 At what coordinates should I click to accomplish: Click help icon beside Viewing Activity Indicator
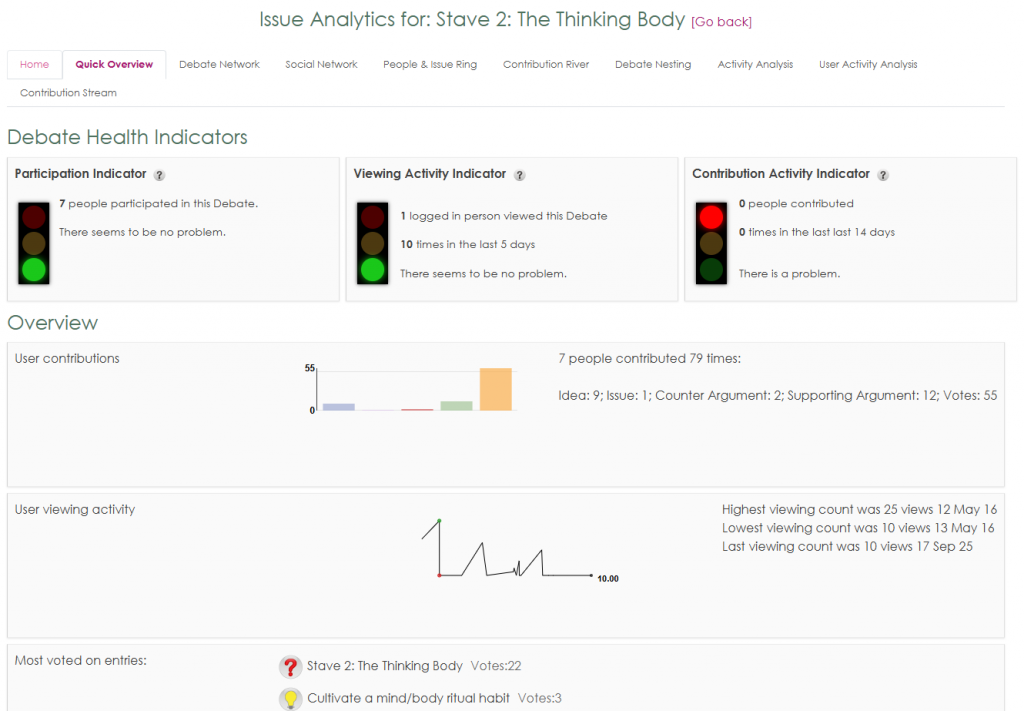(x=519, y=175)
